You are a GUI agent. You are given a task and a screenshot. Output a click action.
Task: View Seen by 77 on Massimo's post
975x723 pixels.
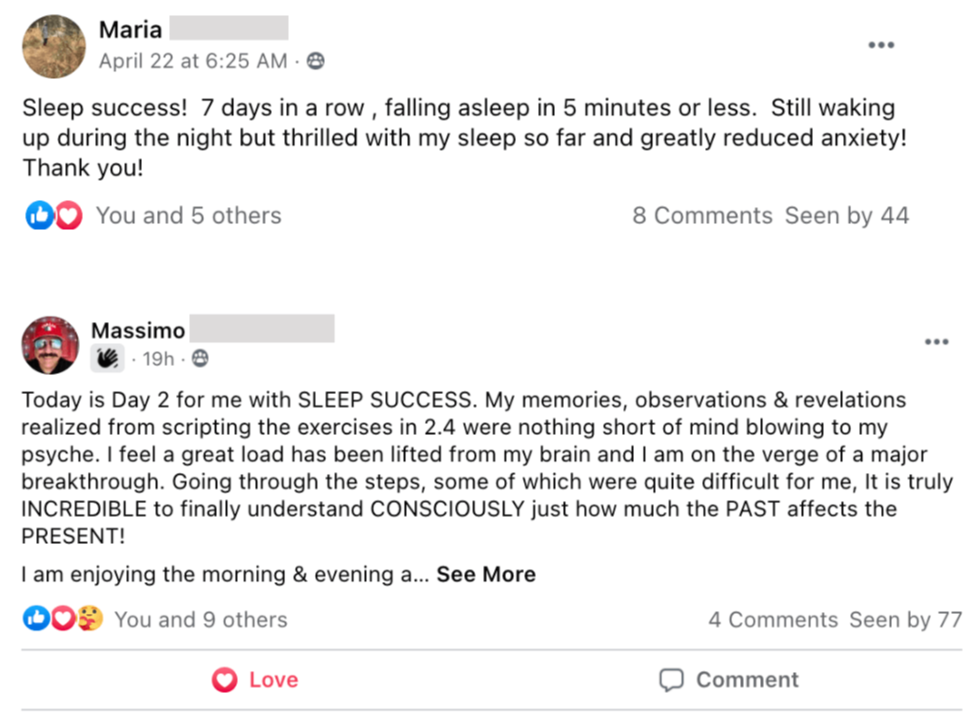tap(905, 620)
